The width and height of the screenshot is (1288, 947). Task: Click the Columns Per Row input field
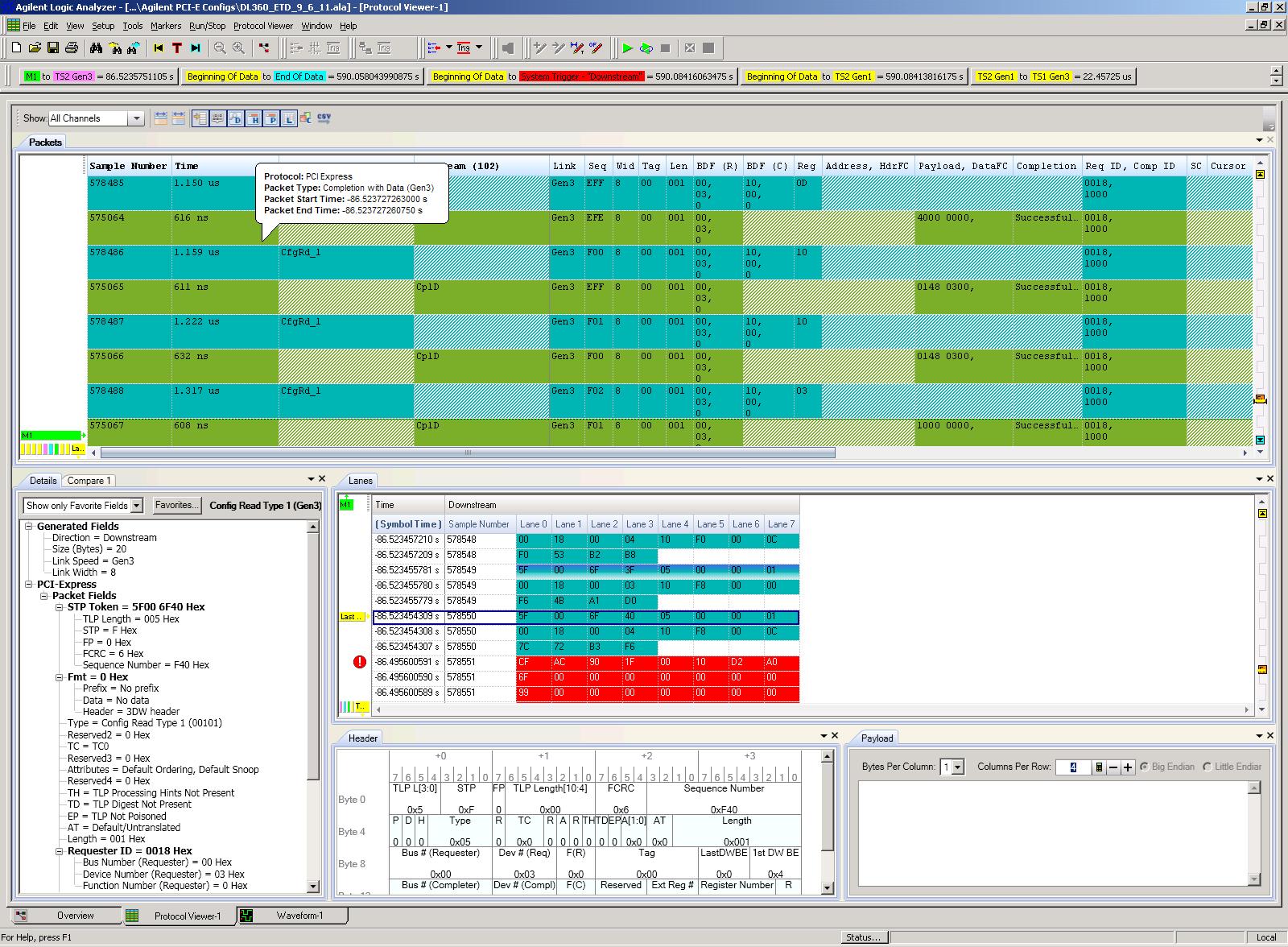[x=1072, y=767]
